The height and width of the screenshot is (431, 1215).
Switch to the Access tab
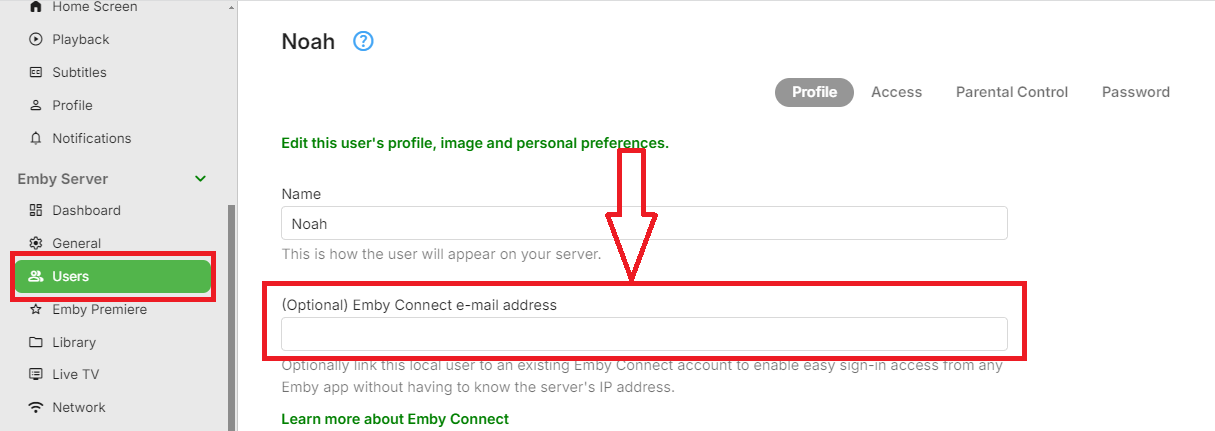(896, 92)
